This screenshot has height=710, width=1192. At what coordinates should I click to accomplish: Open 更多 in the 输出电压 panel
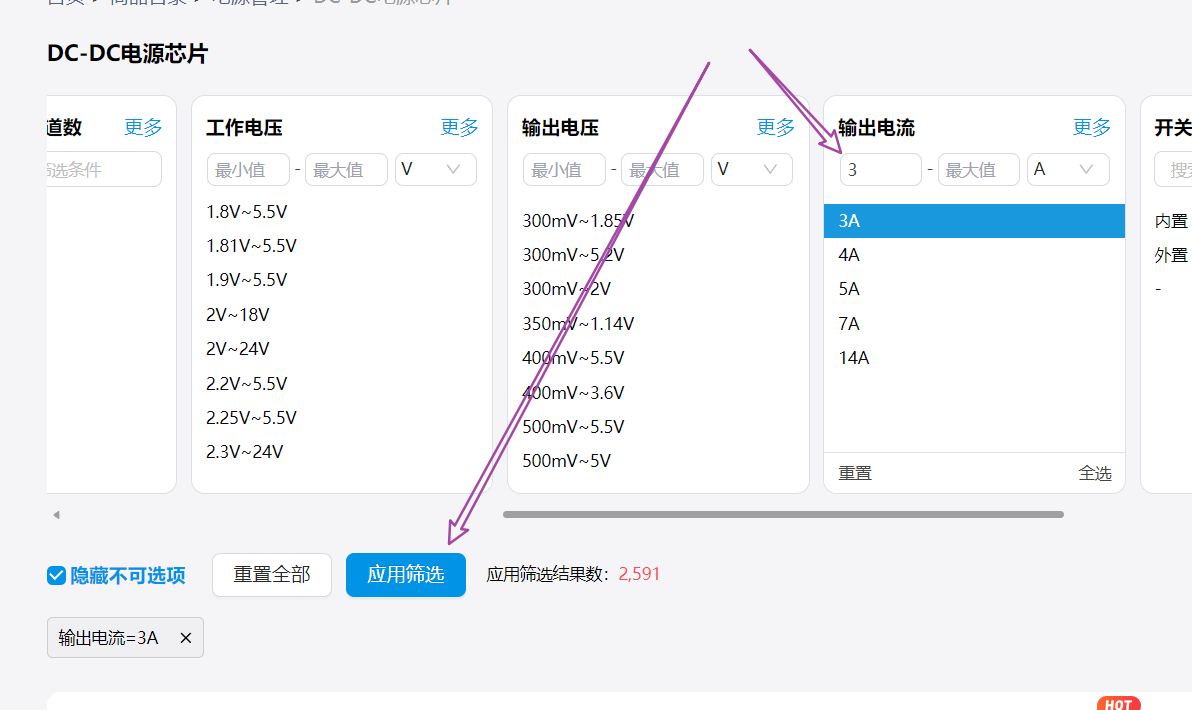(x=775, y=127)
